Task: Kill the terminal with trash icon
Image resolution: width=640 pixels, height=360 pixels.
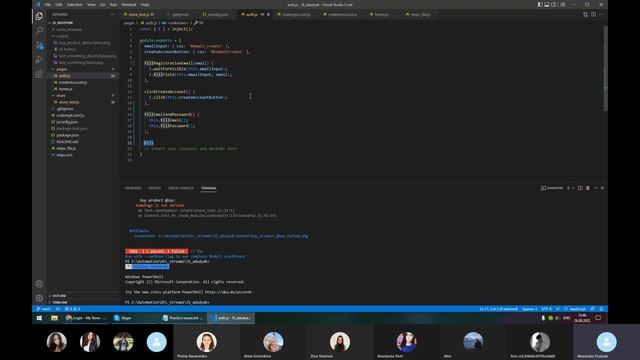Action: (588, 188)
